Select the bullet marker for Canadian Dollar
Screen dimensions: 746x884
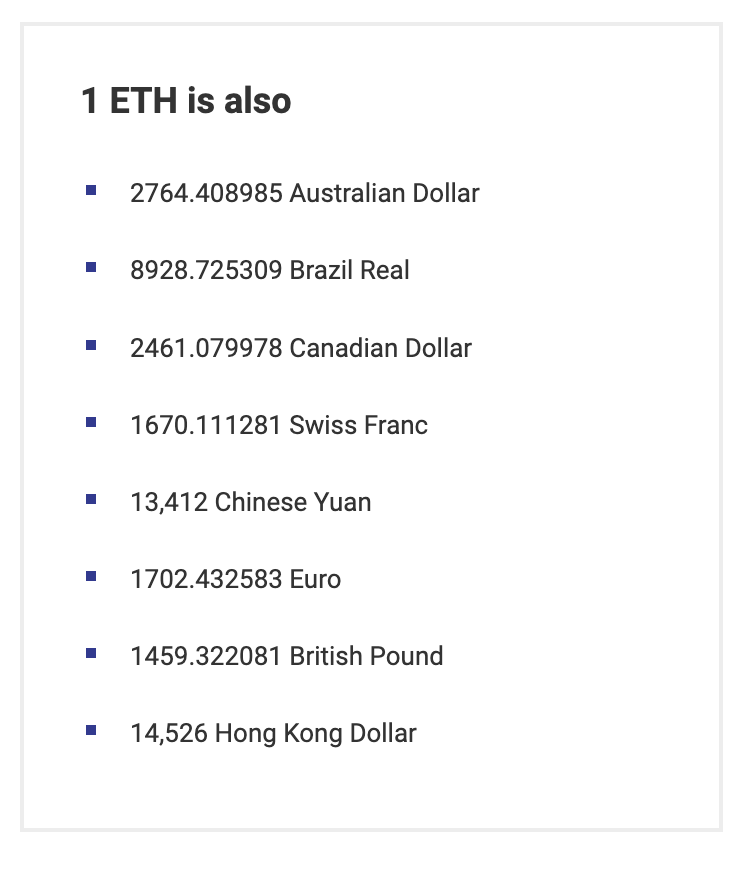(91, 345)
